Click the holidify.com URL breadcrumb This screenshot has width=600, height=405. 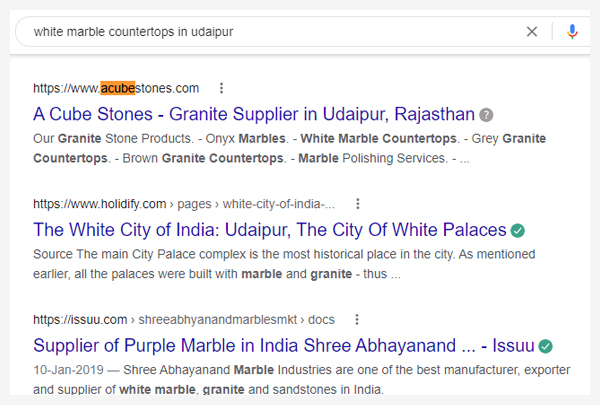pos(184,204)
